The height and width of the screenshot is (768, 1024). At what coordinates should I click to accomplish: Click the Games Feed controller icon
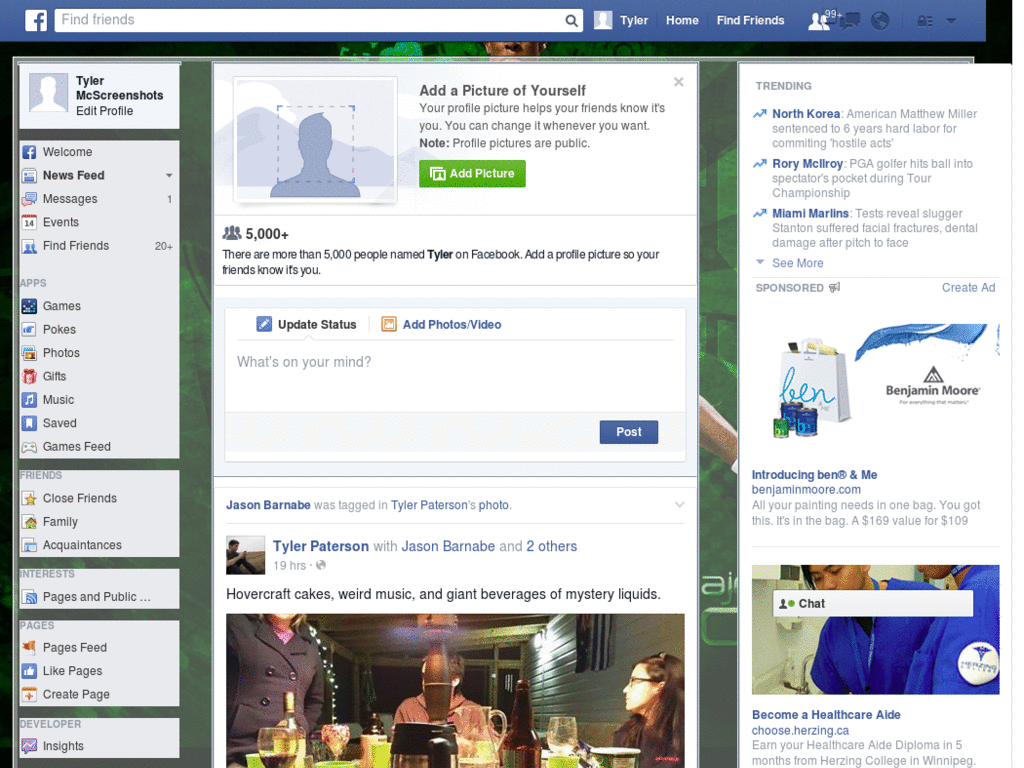(29, 447)
